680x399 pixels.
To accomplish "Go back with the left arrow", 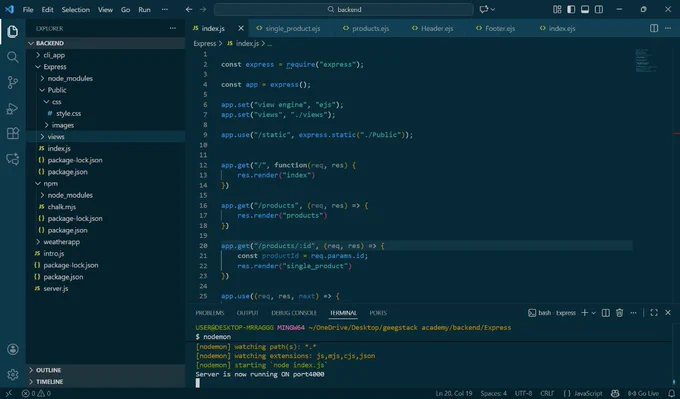I will pos(189,9).
